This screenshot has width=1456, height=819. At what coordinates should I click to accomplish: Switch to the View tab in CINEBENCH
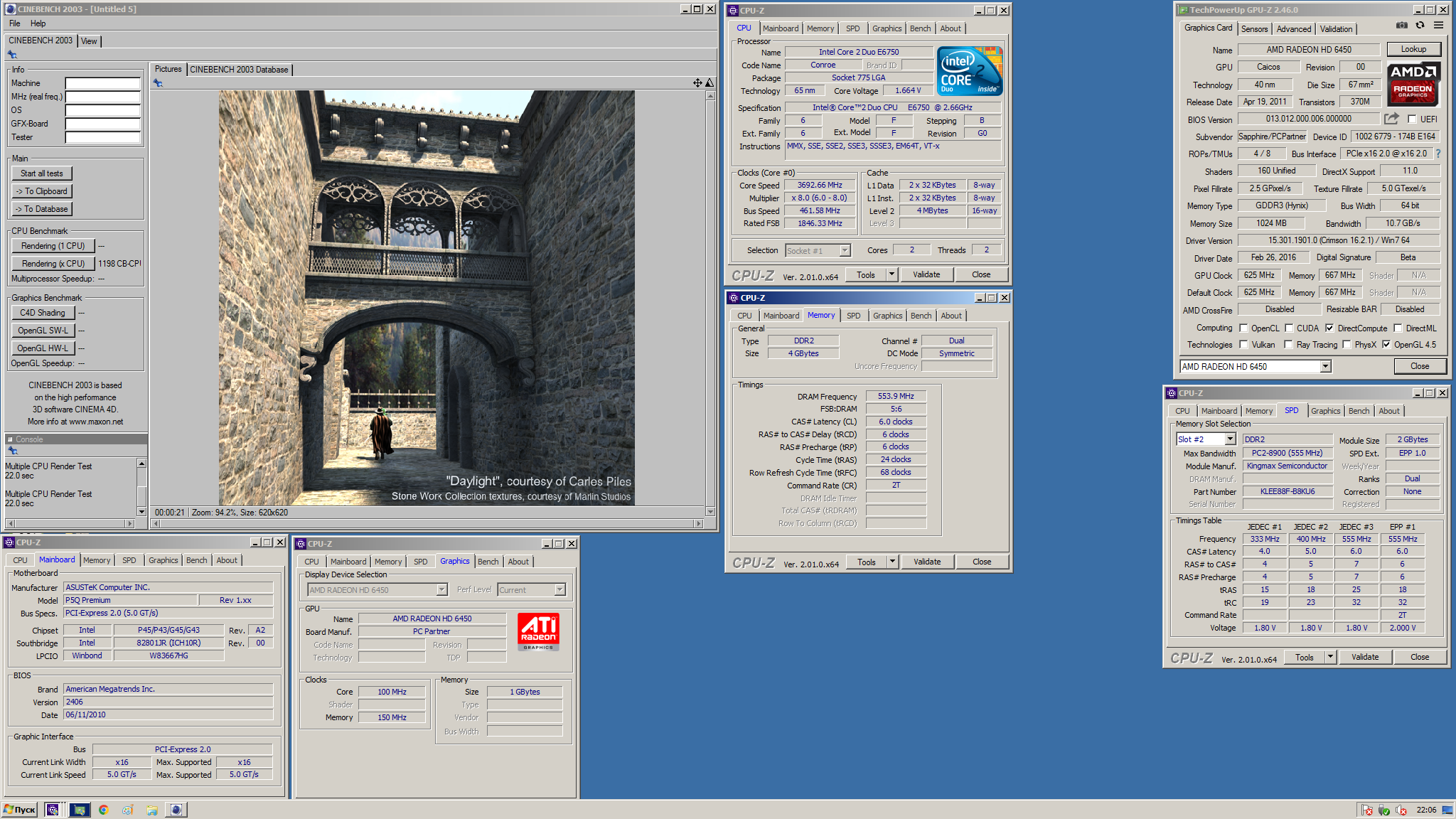click(89, 41)
